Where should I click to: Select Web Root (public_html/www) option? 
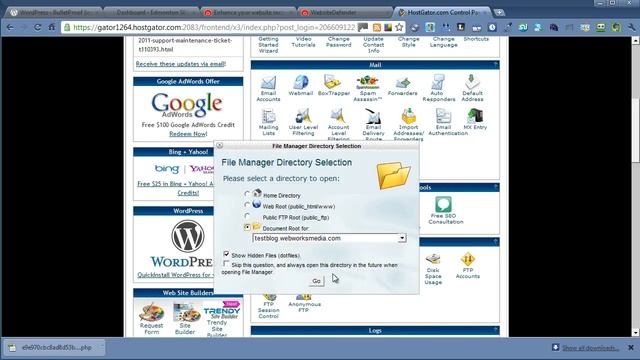247,205
